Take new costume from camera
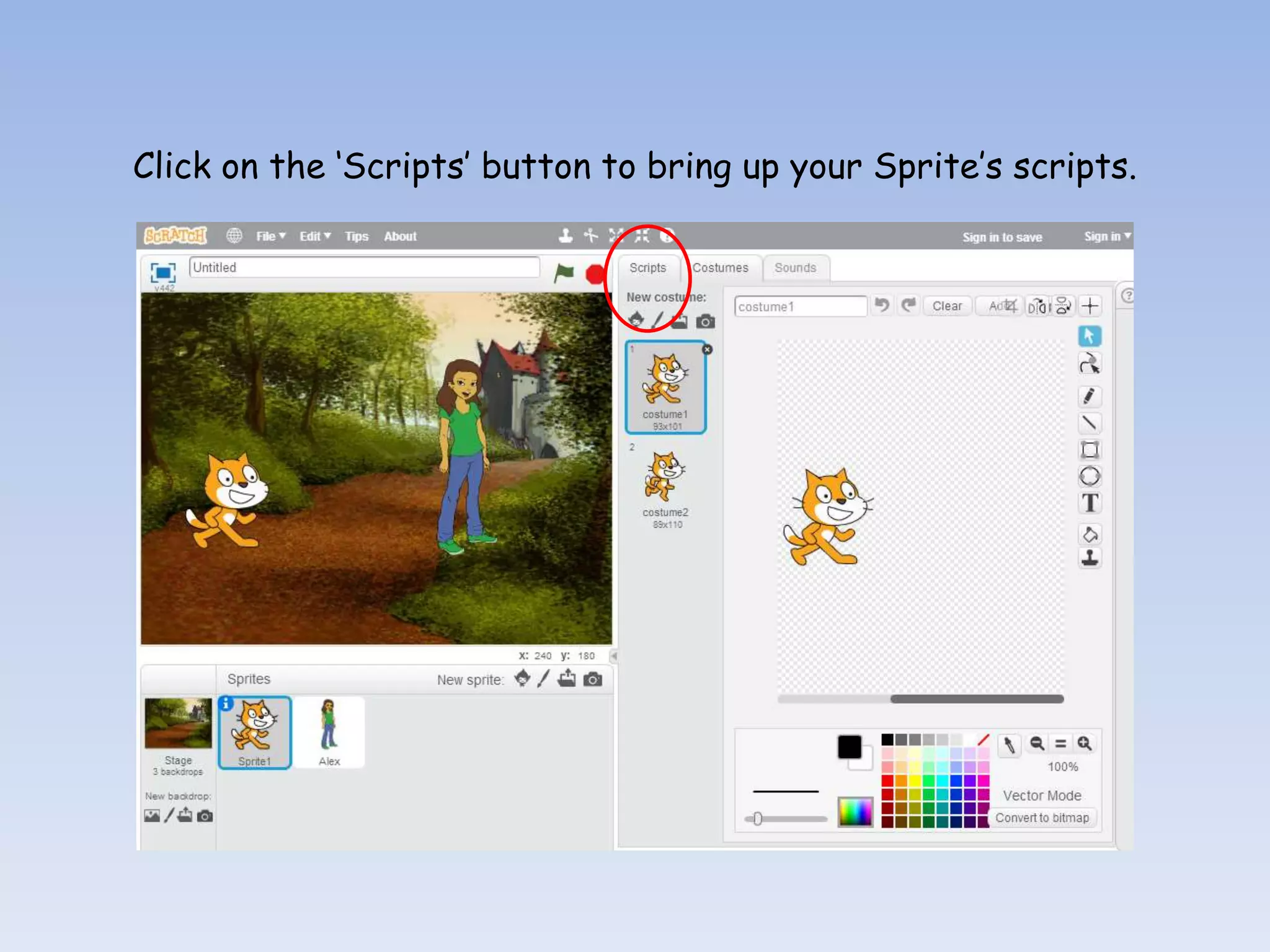Screen dimensions: 1270x952 point(705,322)
